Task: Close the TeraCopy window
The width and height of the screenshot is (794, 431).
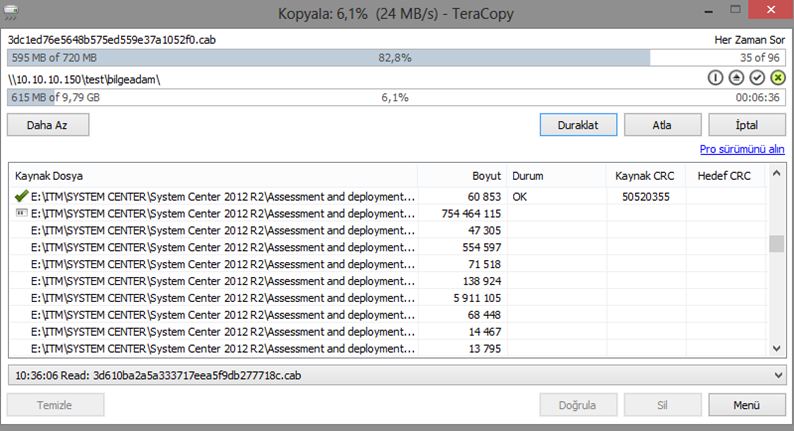Action: [x=771, y=10]
